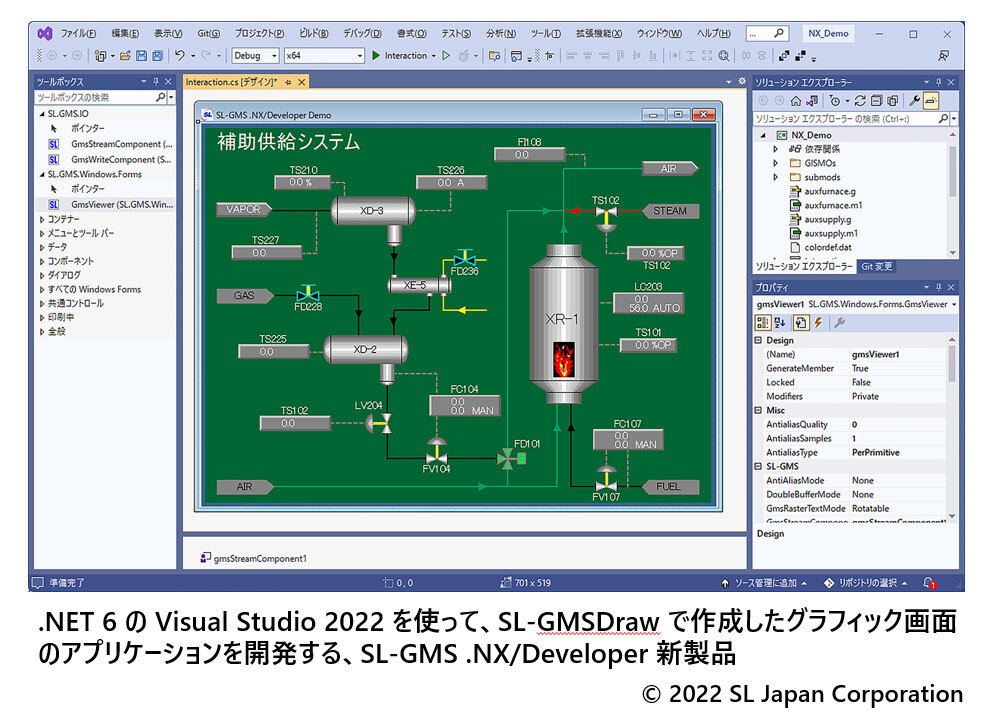
Task: Open the ビルド(B) menu
Action: tap(314, 34)
